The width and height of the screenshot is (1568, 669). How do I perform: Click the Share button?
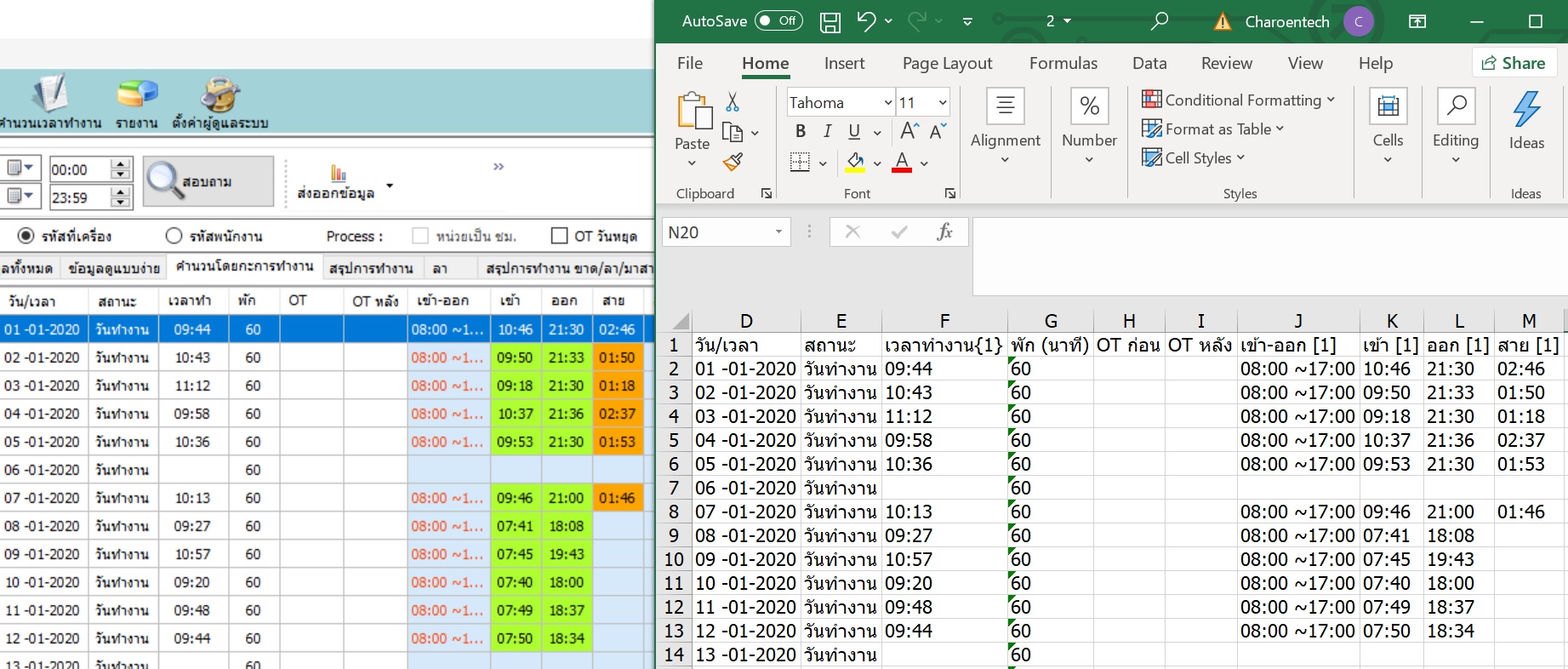[x=1514, y=63]
